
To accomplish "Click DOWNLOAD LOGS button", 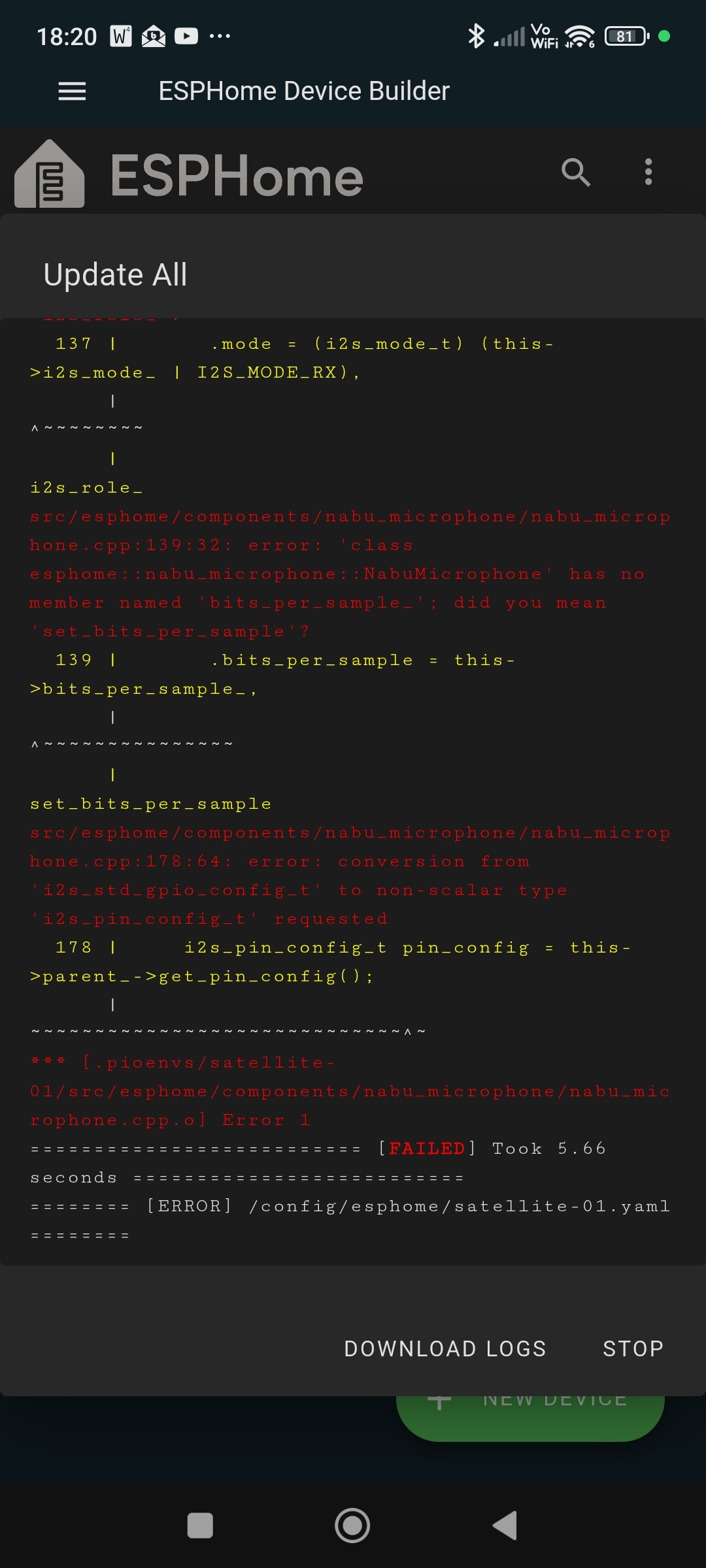I will 445,1348.
